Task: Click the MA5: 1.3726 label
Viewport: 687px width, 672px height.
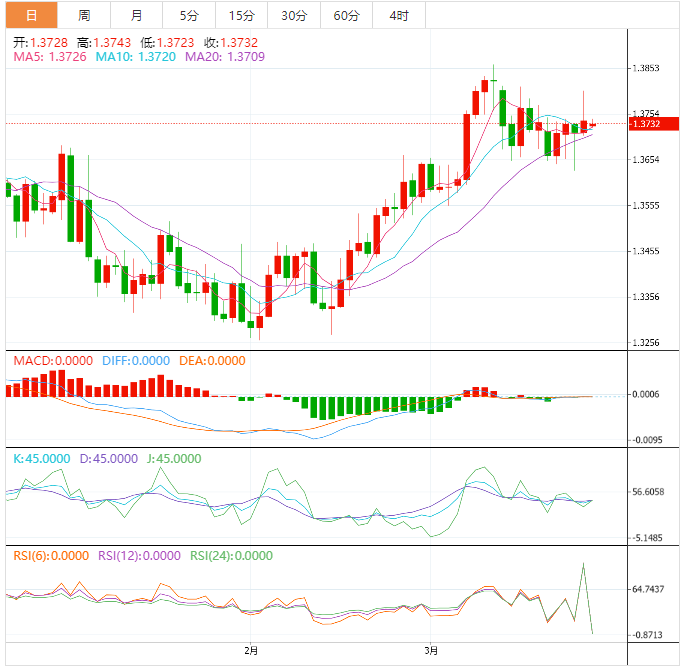Action: pyautogui.click(x=50, y=57)
